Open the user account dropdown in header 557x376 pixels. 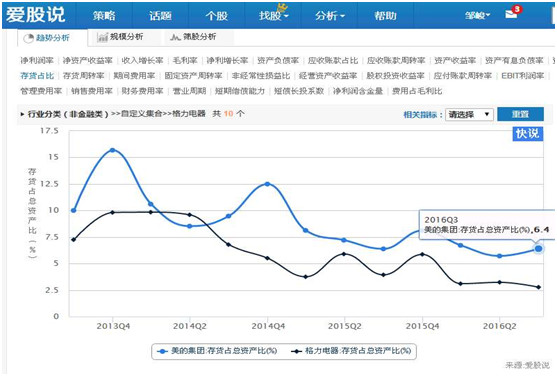[x=477, y=15]
